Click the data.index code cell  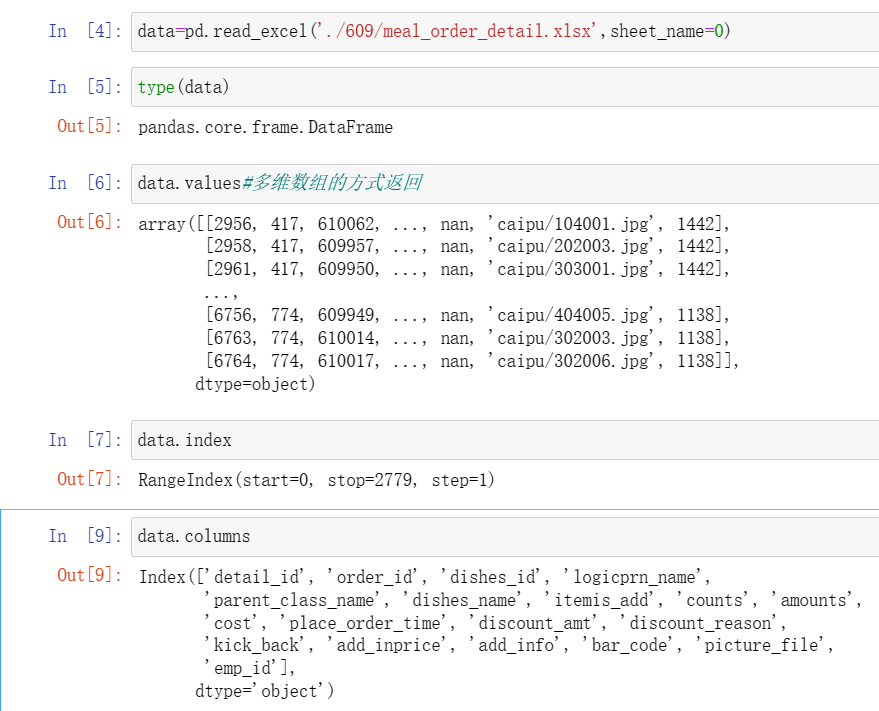[x=505, y=440]
